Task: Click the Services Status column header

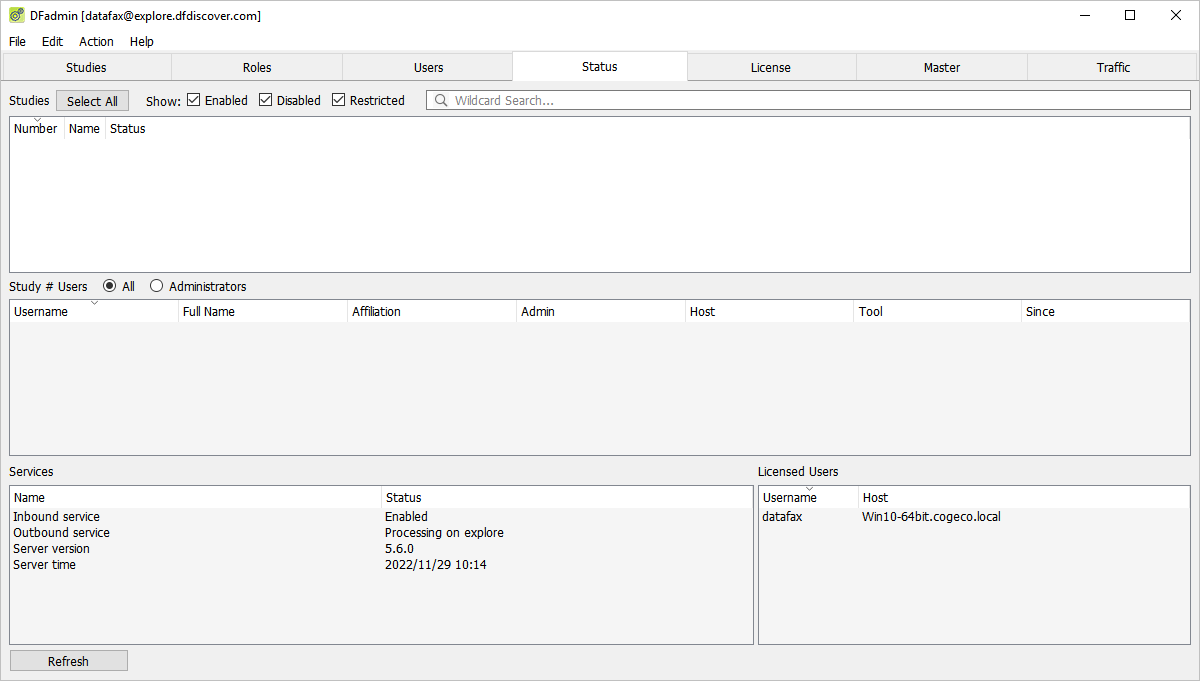Action: click(567, 497)
